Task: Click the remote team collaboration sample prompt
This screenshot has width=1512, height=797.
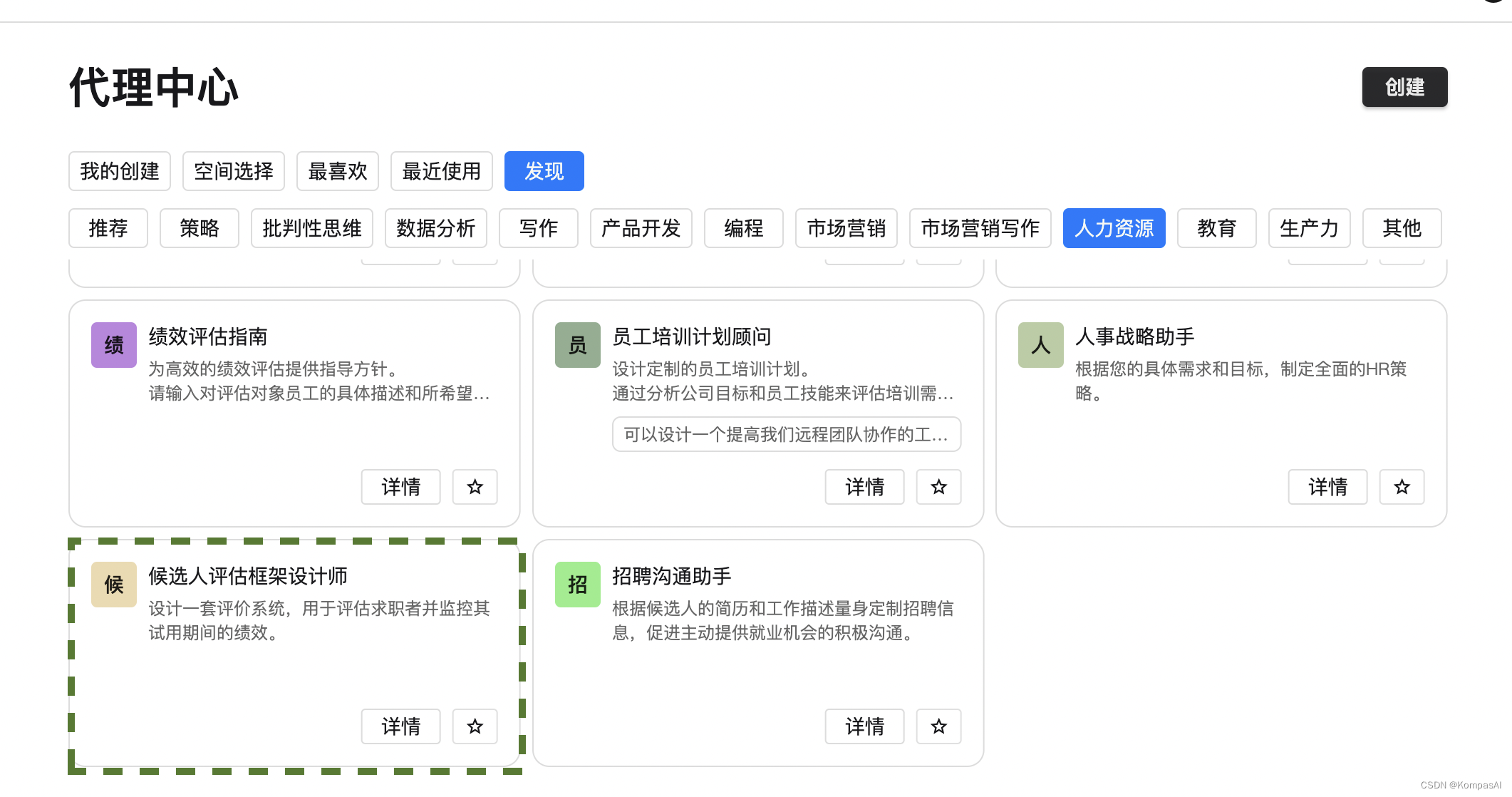Action: [786, 434]
